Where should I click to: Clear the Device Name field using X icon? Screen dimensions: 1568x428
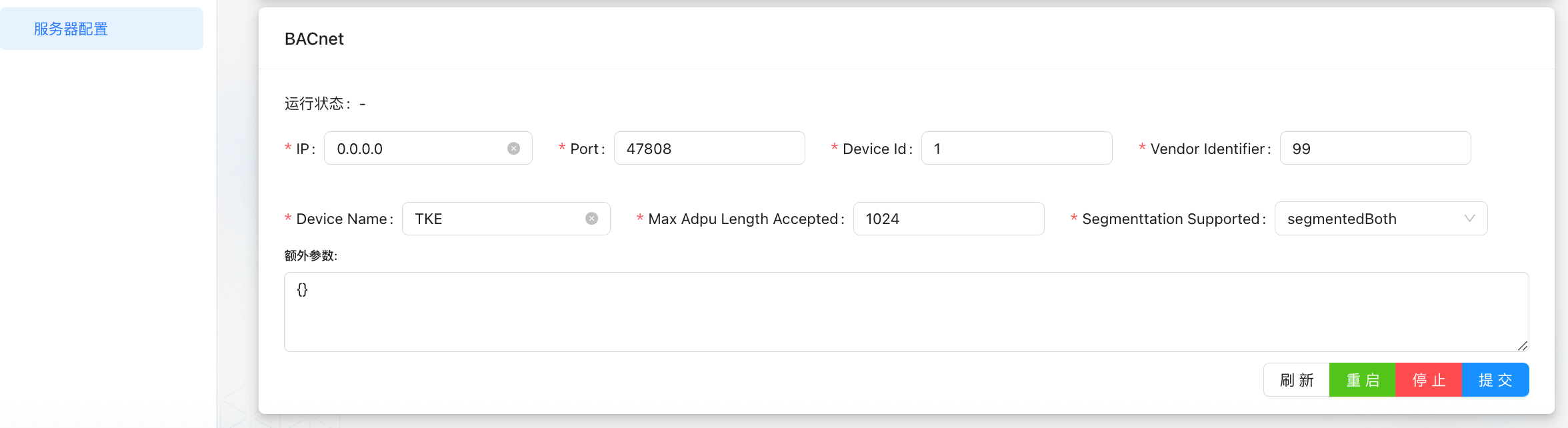[591, 219]
